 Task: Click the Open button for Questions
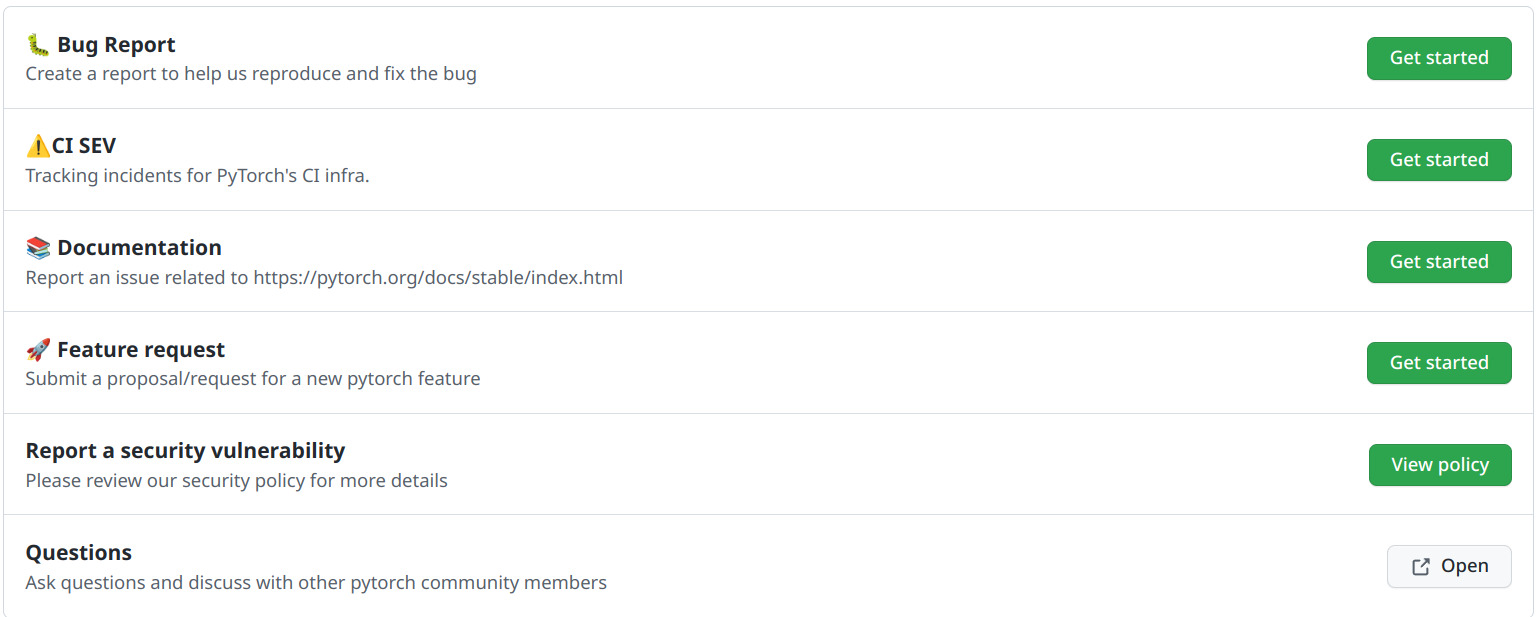(1449, 567)
